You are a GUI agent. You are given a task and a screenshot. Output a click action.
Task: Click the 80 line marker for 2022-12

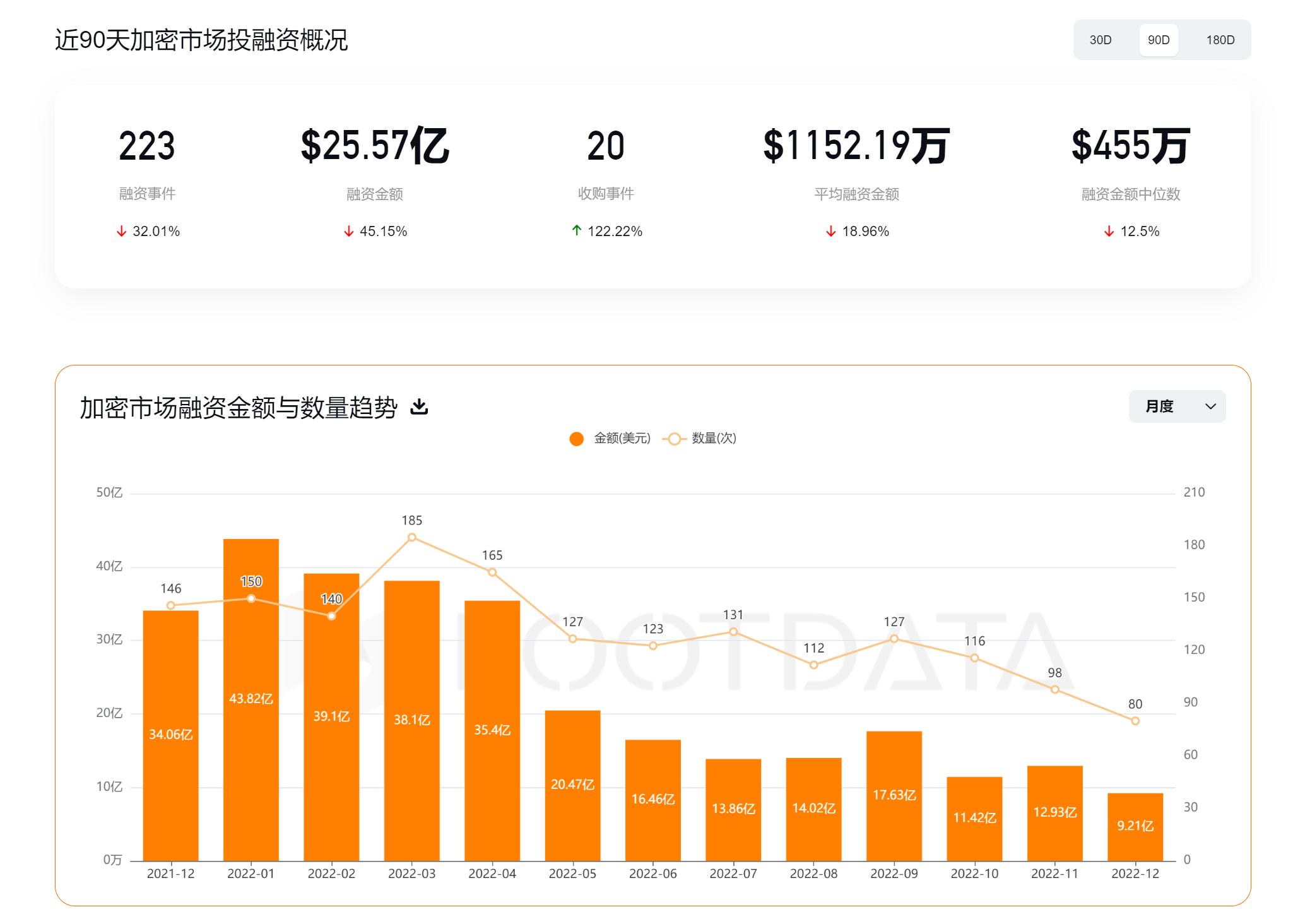tap(1135, 721)
